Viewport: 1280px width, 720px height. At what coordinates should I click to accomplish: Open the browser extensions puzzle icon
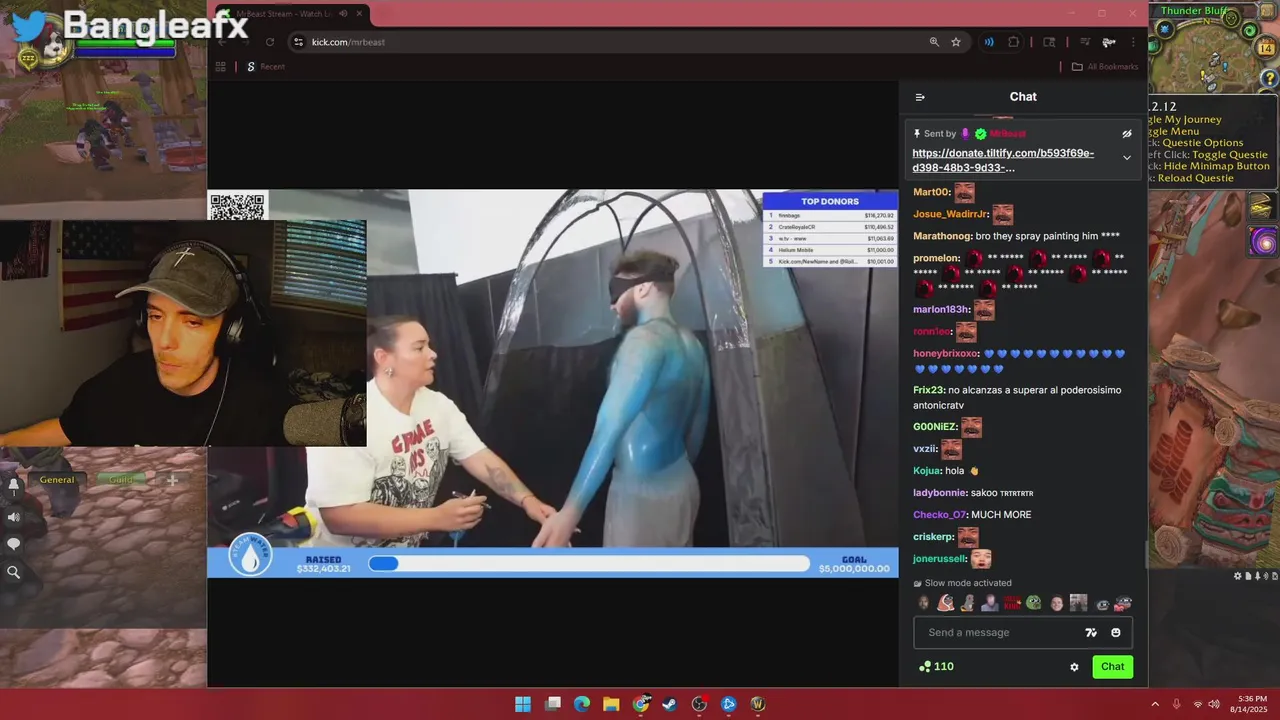(1013, 42)
